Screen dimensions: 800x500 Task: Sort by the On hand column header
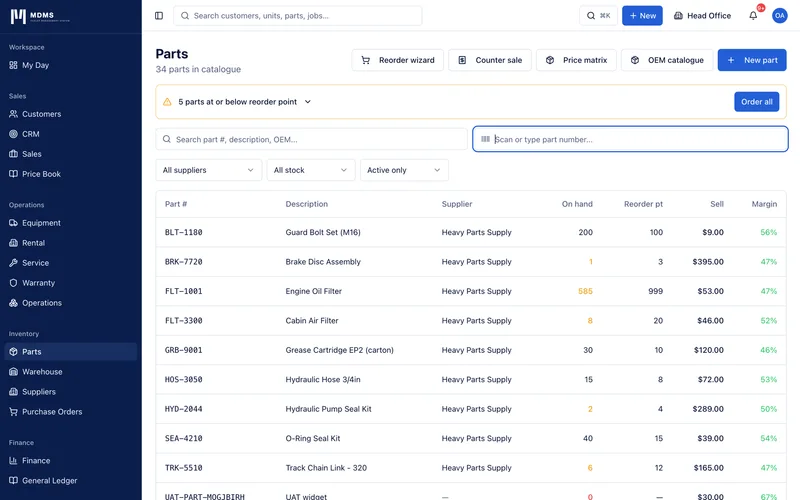(577, 204)
